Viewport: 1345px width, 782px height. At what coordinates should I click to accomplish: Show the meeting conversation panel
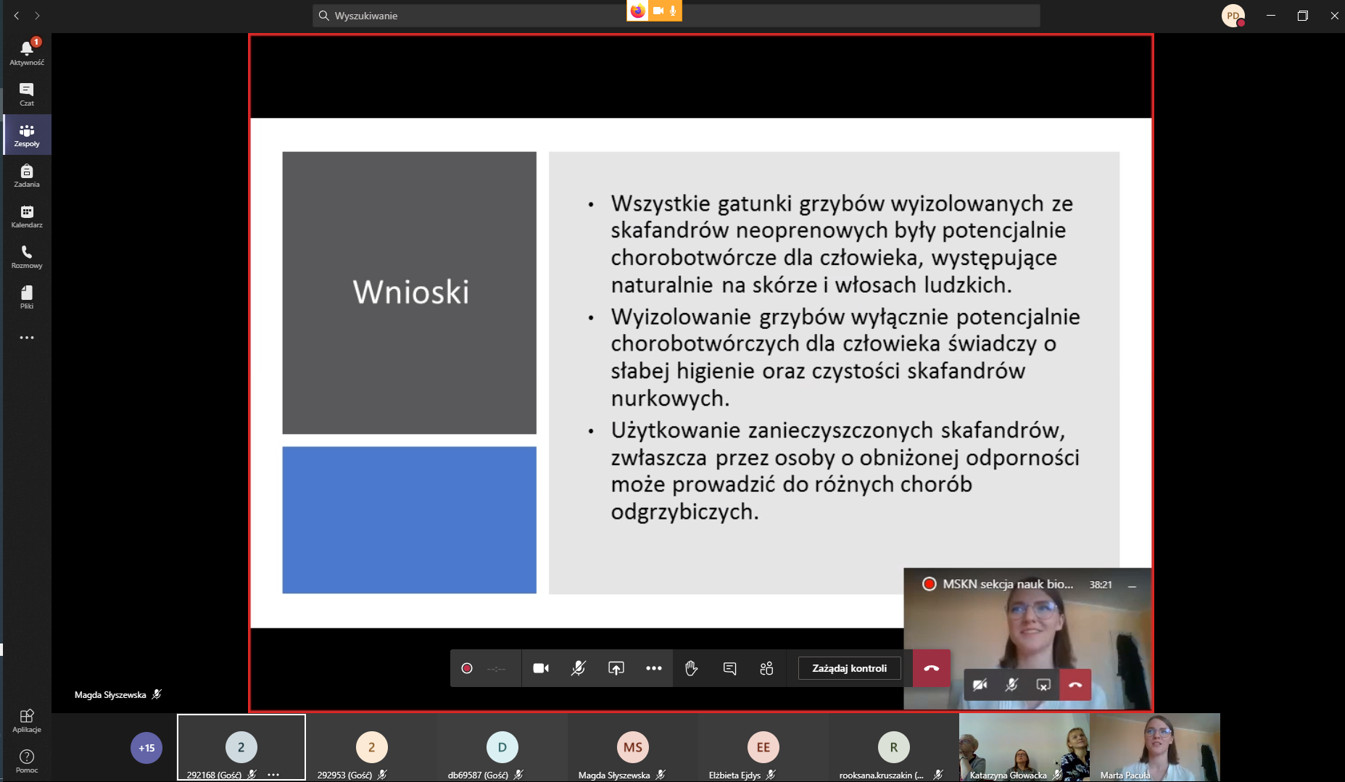(729, 668)
